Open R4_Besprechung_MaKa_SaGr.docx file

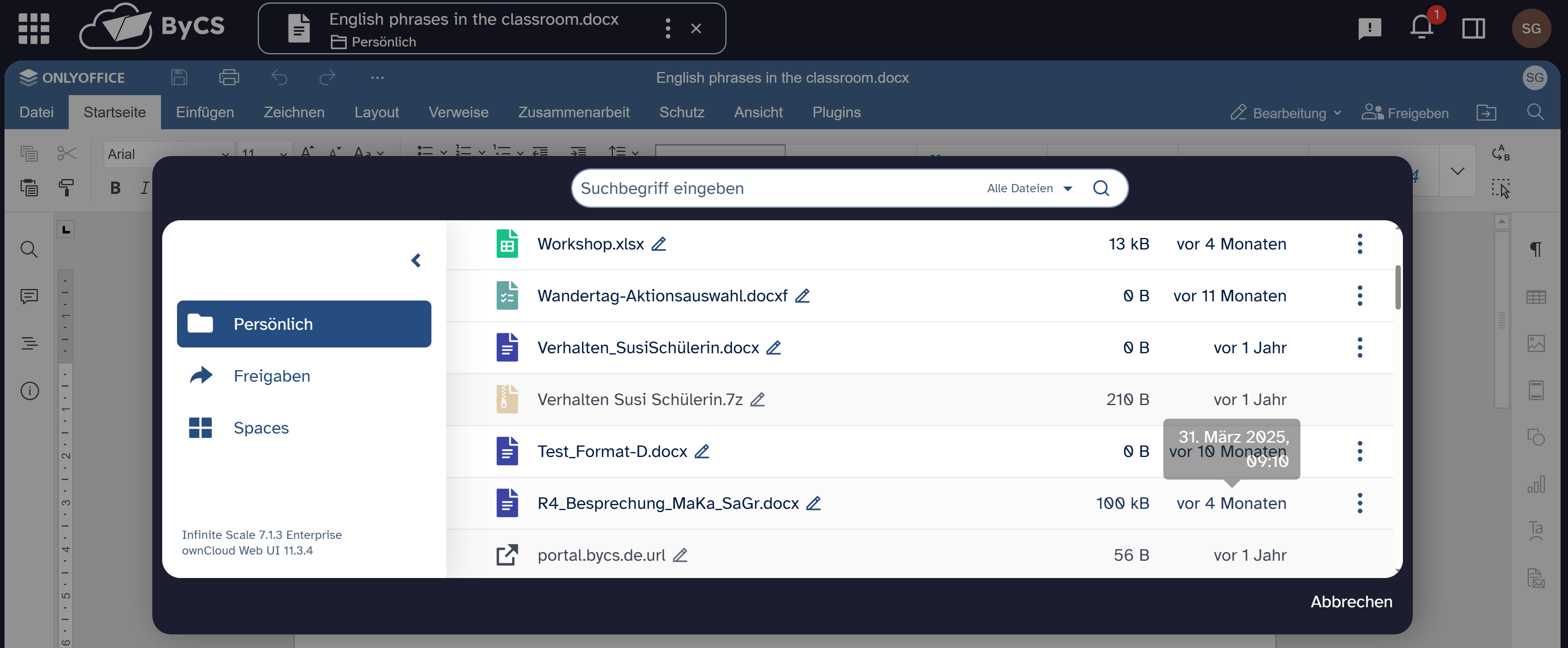pyautogui.click(x=668, y=503)
